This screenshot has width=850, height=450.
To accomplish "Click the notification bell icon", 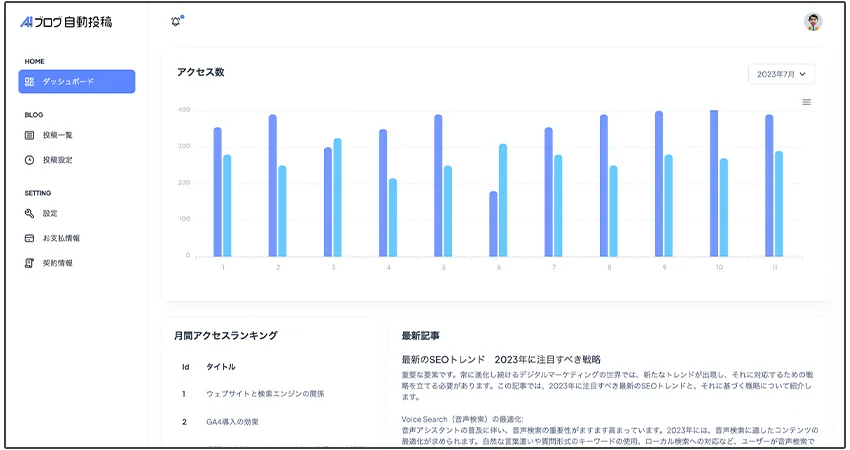I will coord(176,22).
